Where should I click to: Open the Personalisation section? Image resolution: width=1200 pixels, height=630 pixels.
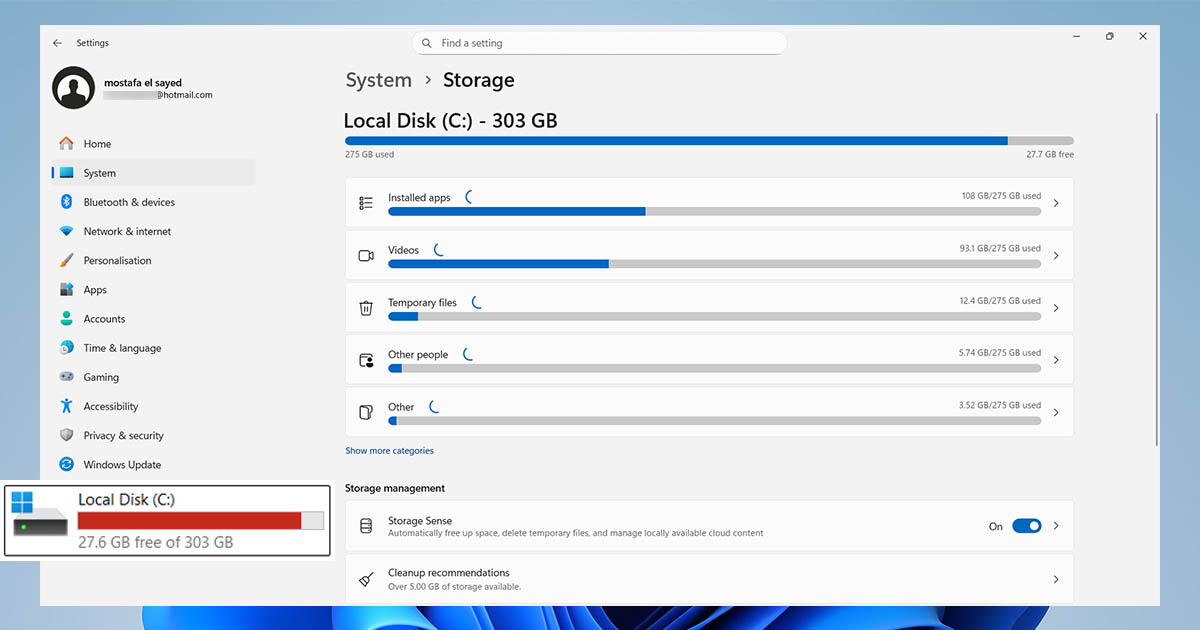[x=153, y=260]
